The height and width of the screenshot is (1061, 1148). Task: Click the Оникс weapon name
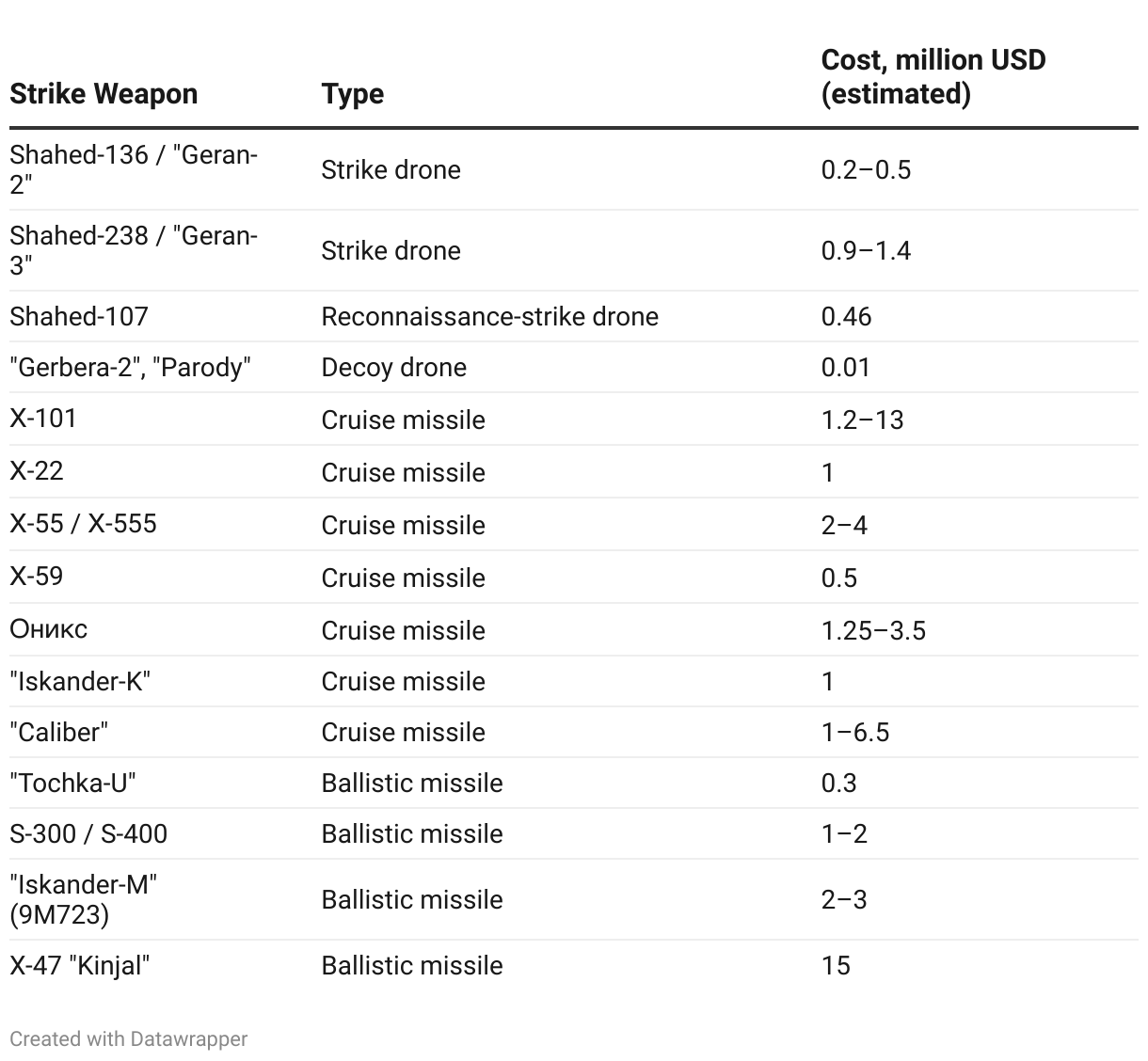49,629
